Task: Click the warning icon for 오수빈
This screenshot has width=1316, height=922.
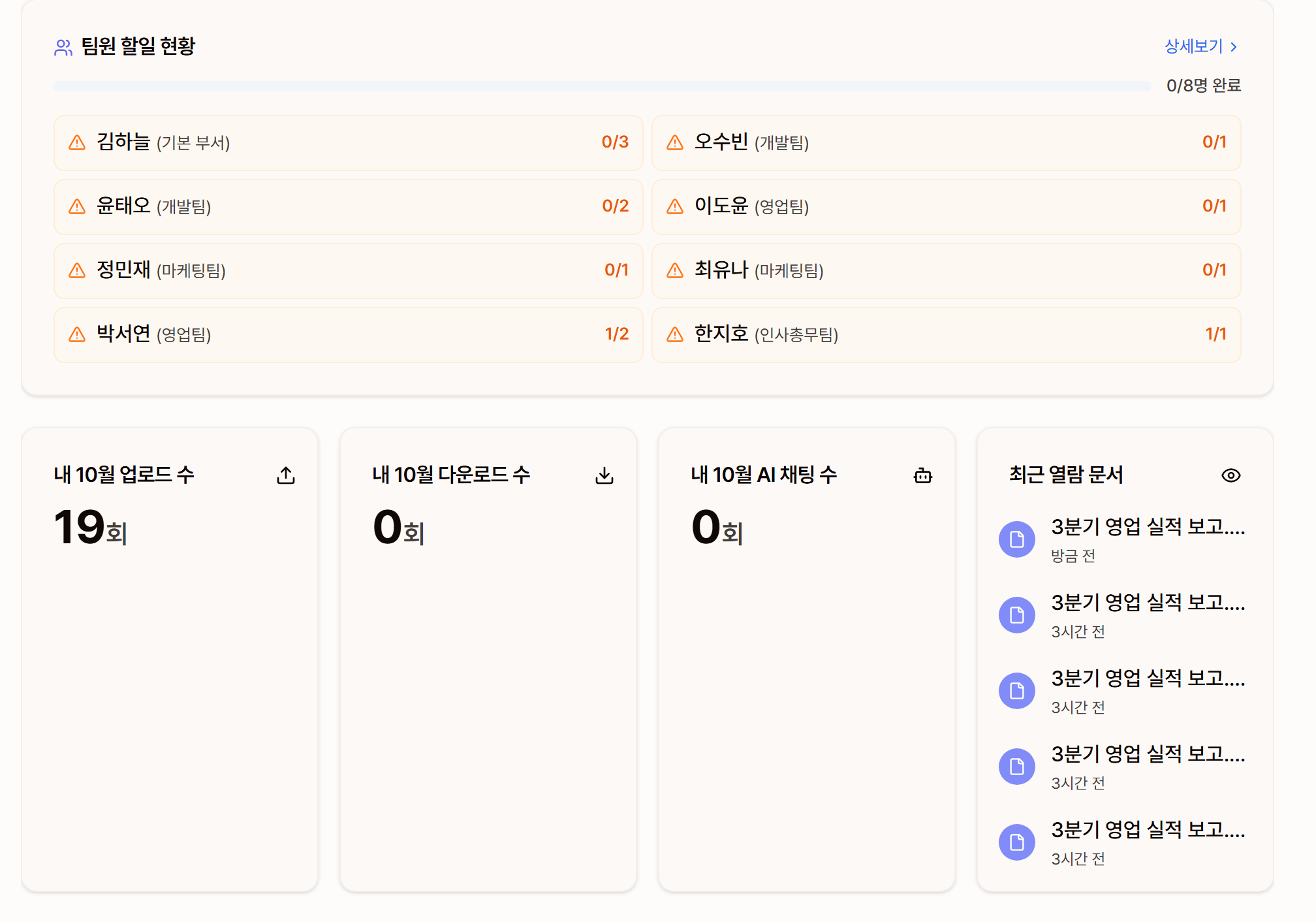Action: 675,142
